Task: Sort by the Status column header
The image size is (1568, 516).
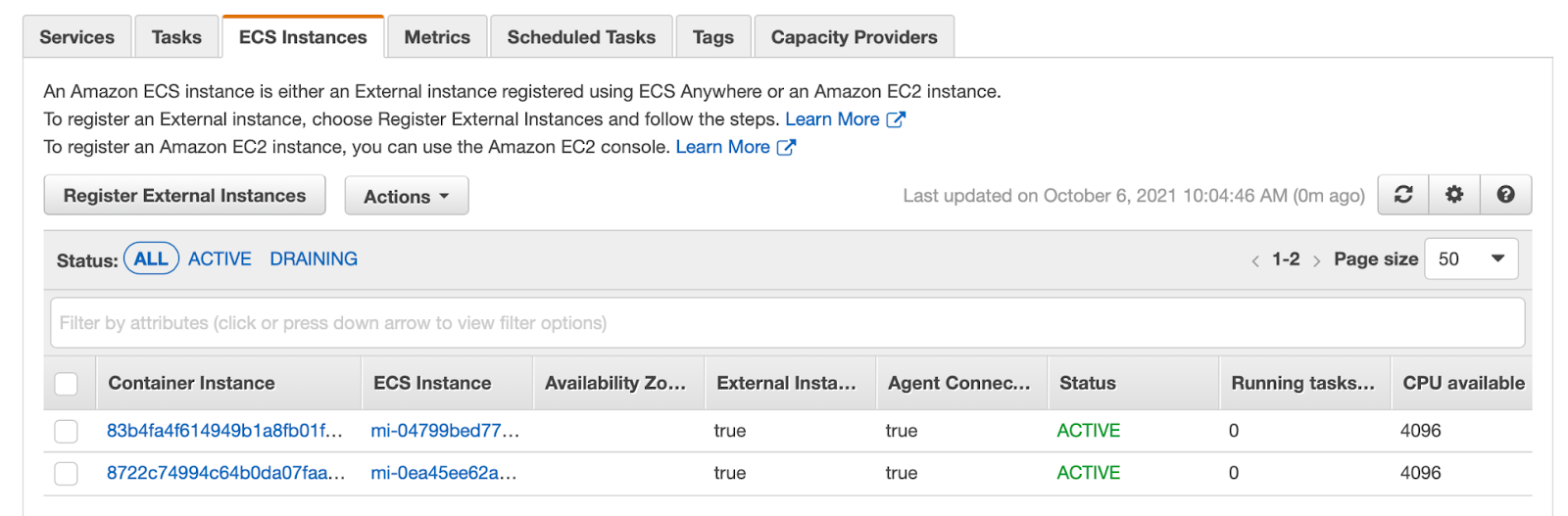Action: click(x=1088, y=384)
